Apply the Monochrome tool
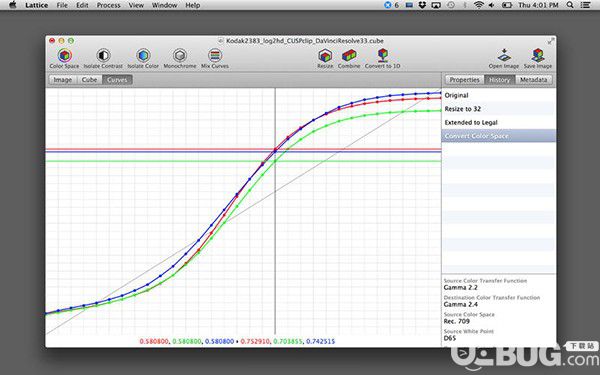Screen dimensions: 600x375 (180, 59)
